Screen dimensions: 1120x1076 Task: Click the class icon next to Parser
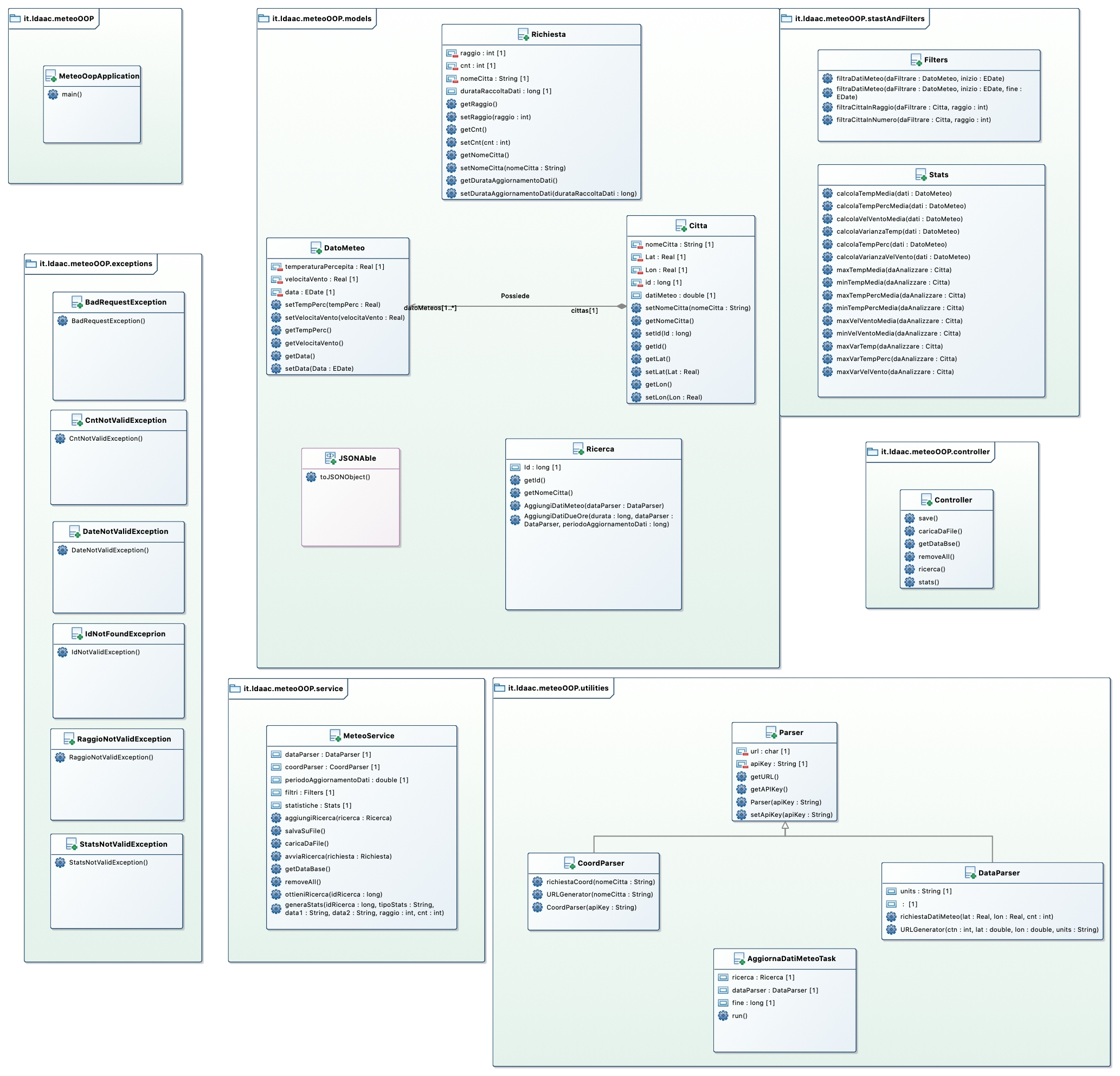(x=771, y=732)
